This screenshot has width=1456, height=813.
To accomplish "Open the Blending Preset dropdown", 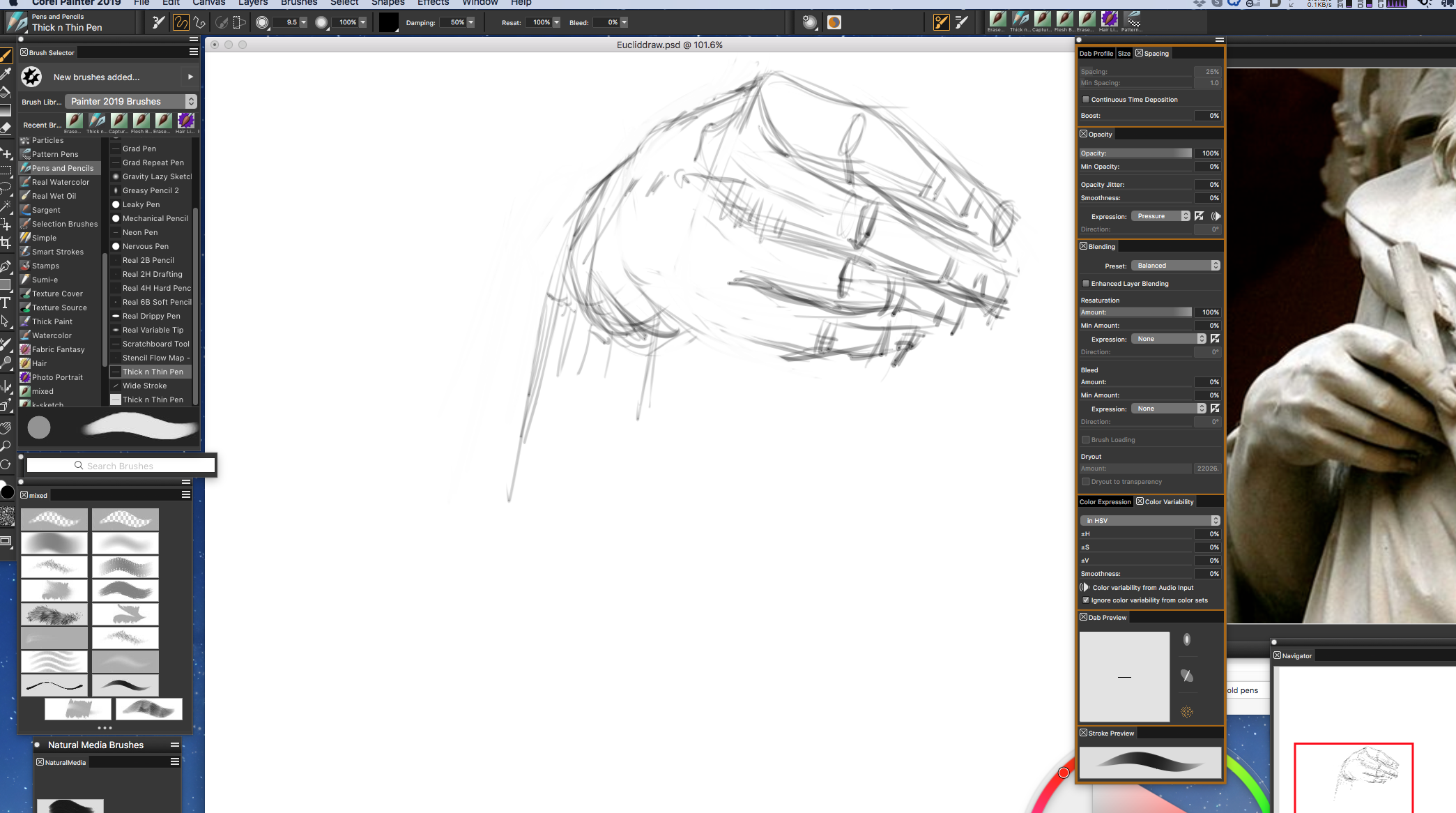I will (1175, 265).
